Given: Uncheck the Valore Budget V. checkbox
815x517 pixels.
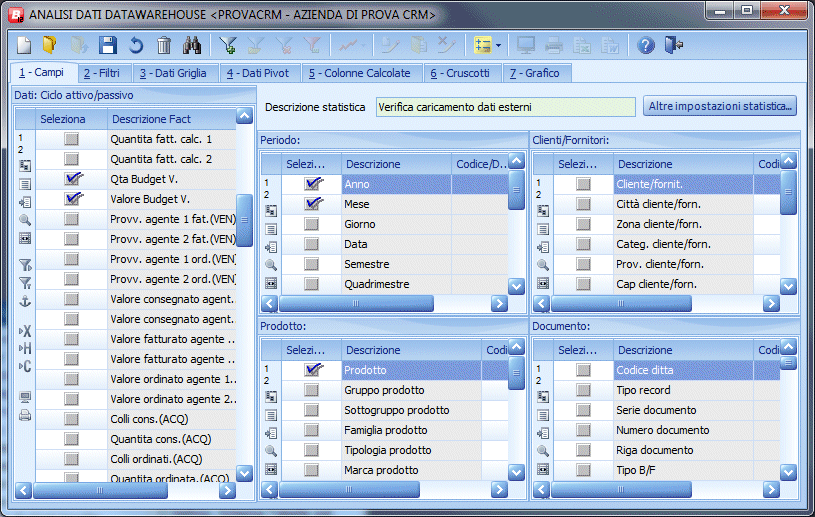Looking at the screenshot, I should [73, 198].
